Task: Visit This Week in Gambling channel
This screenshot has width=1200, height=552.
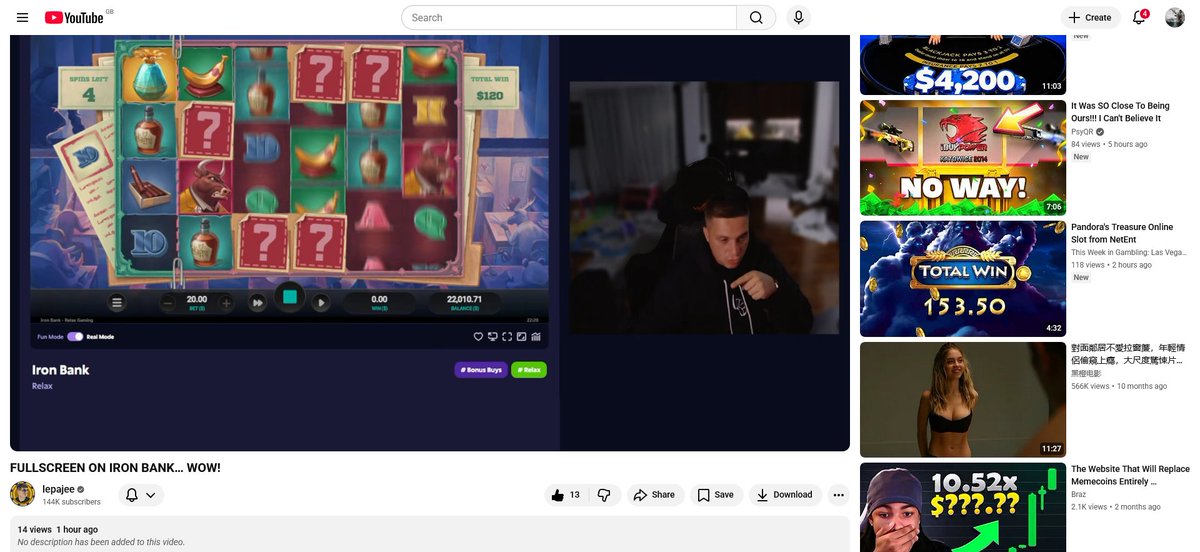Action: point(1128,252)
